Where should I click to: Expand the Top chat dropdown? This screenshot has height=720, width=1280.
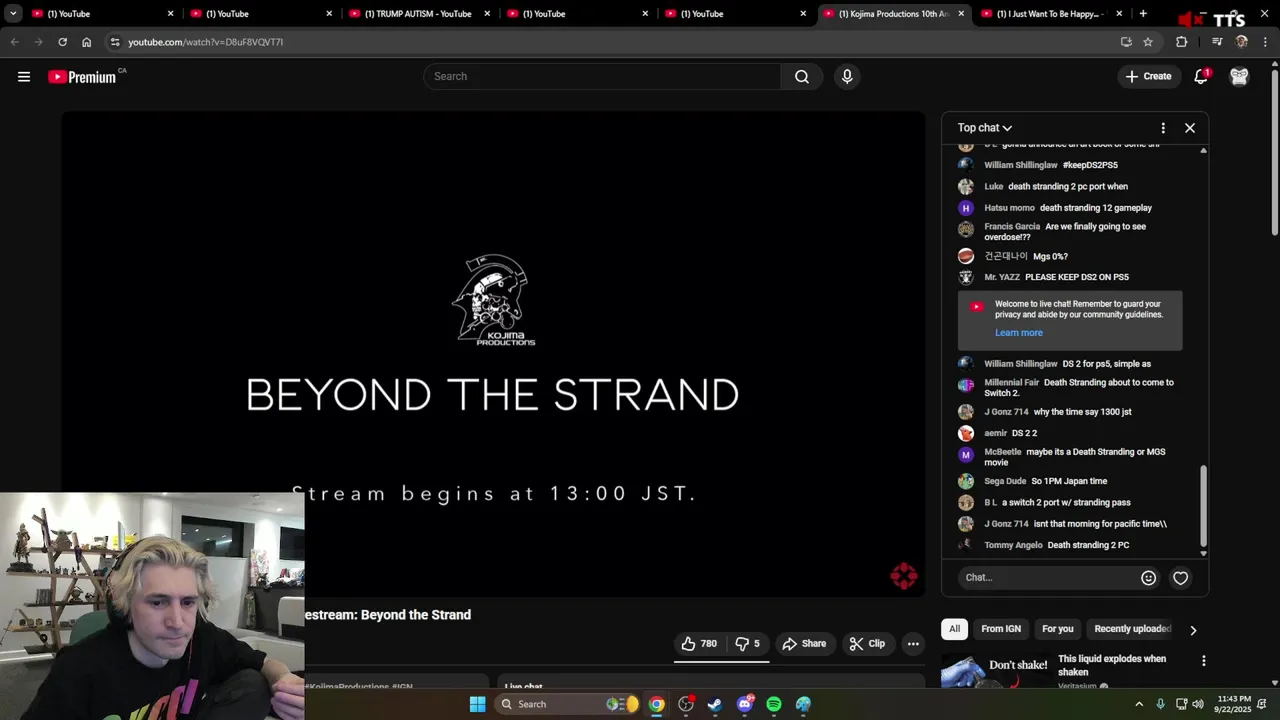[x=985, y=128]
